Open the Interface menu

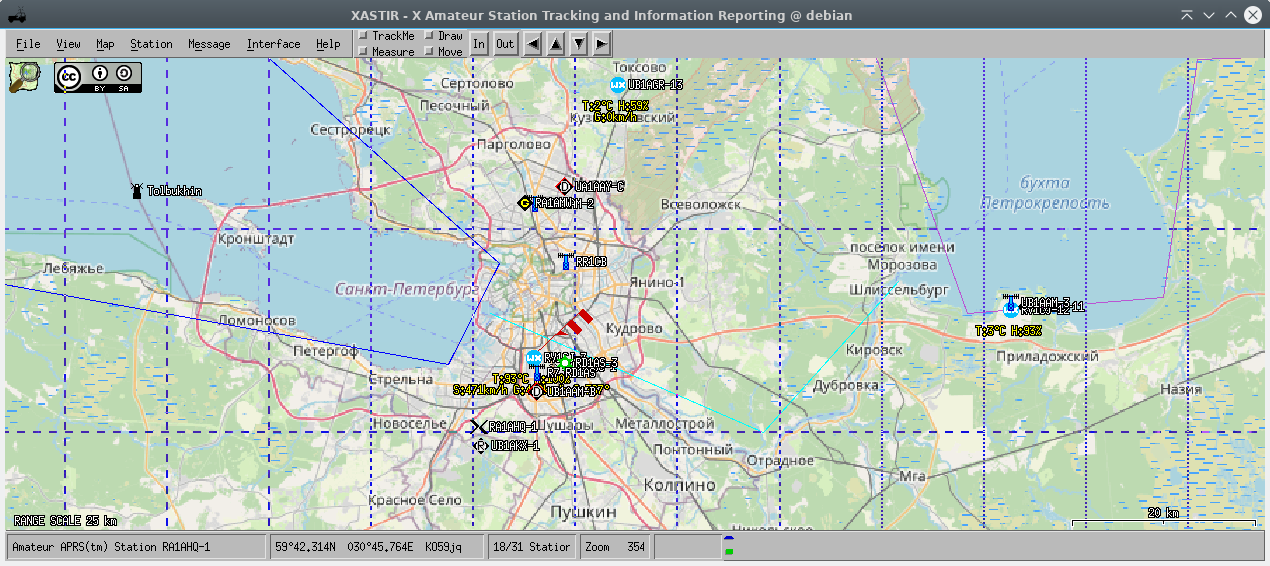click(x=273, y=44)
